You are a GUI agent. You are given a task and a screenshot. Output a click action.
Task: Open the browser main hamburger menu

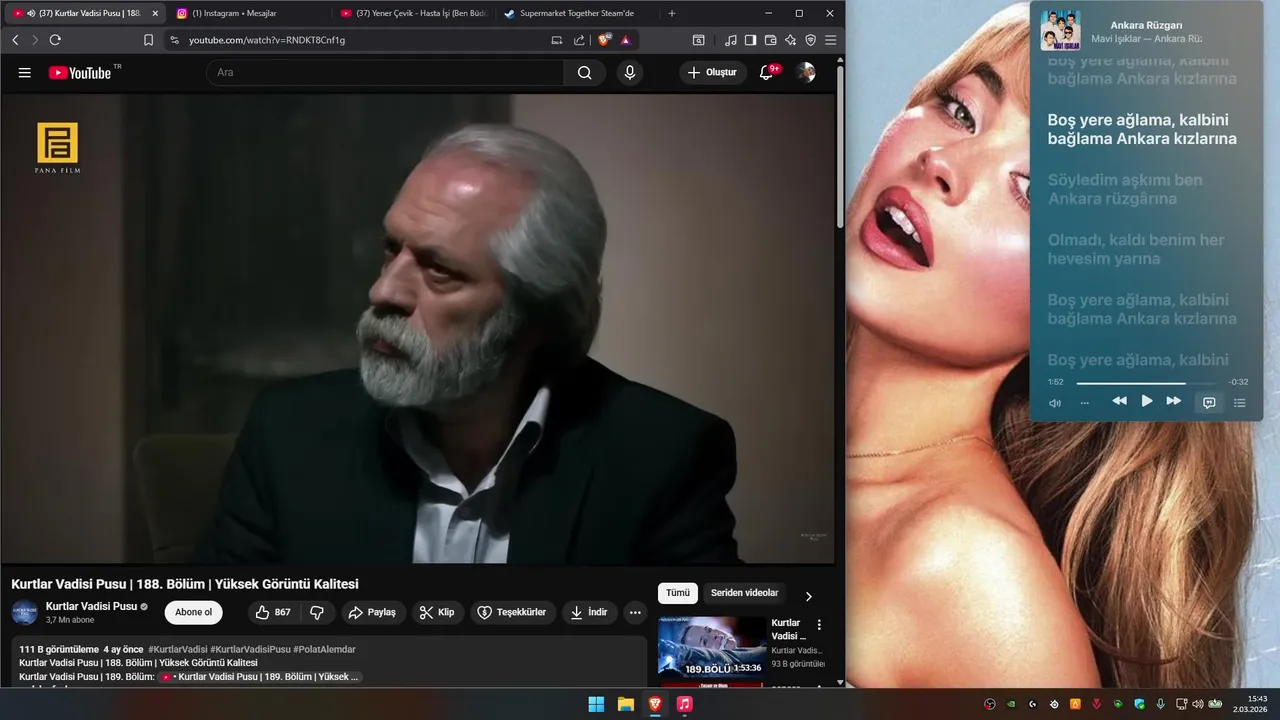click(x=831, y=40)
